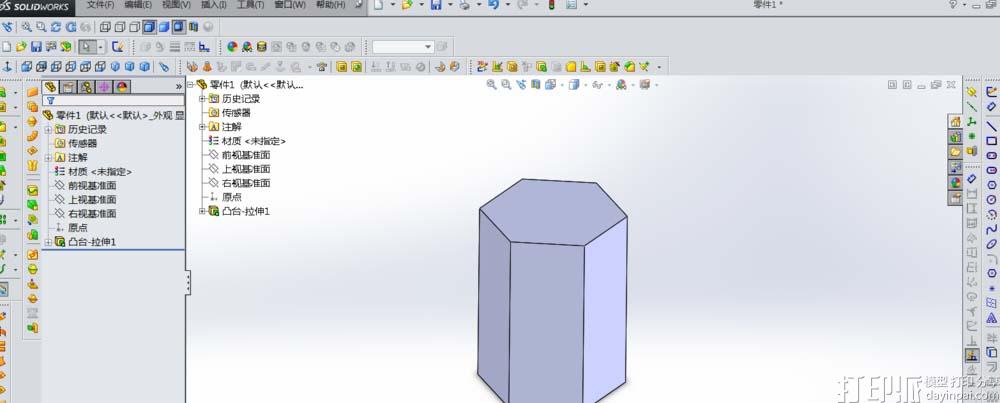Select 传感器 in left panel tree
1000x403 pixels.
[82, 143]
